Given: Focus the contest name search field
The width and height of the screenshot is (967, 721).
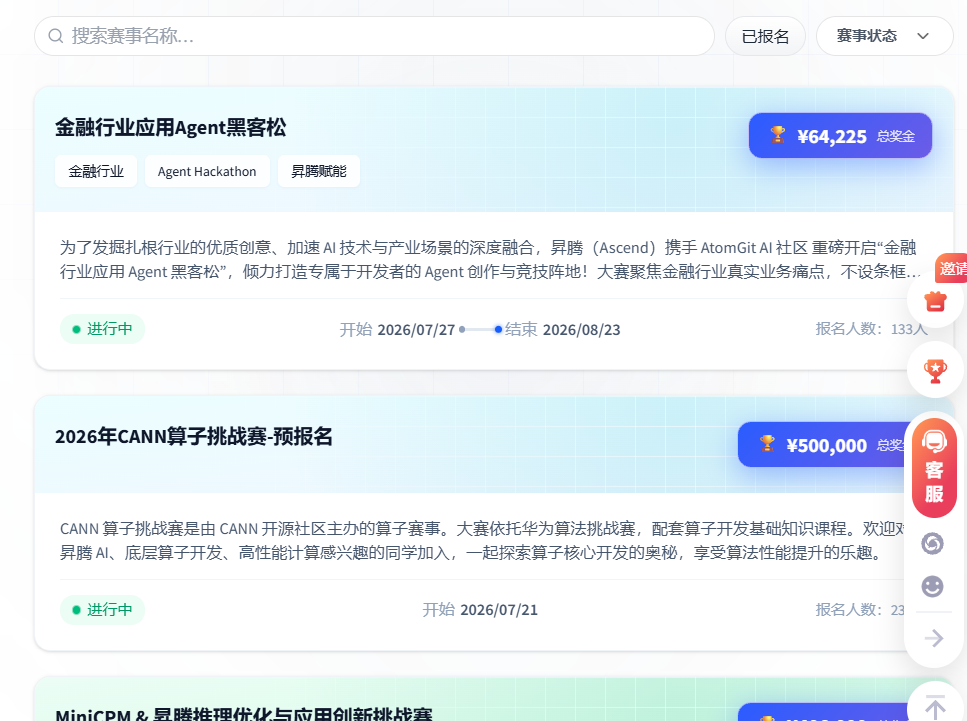Looking at the screenshot, I should tap(374, 36).
